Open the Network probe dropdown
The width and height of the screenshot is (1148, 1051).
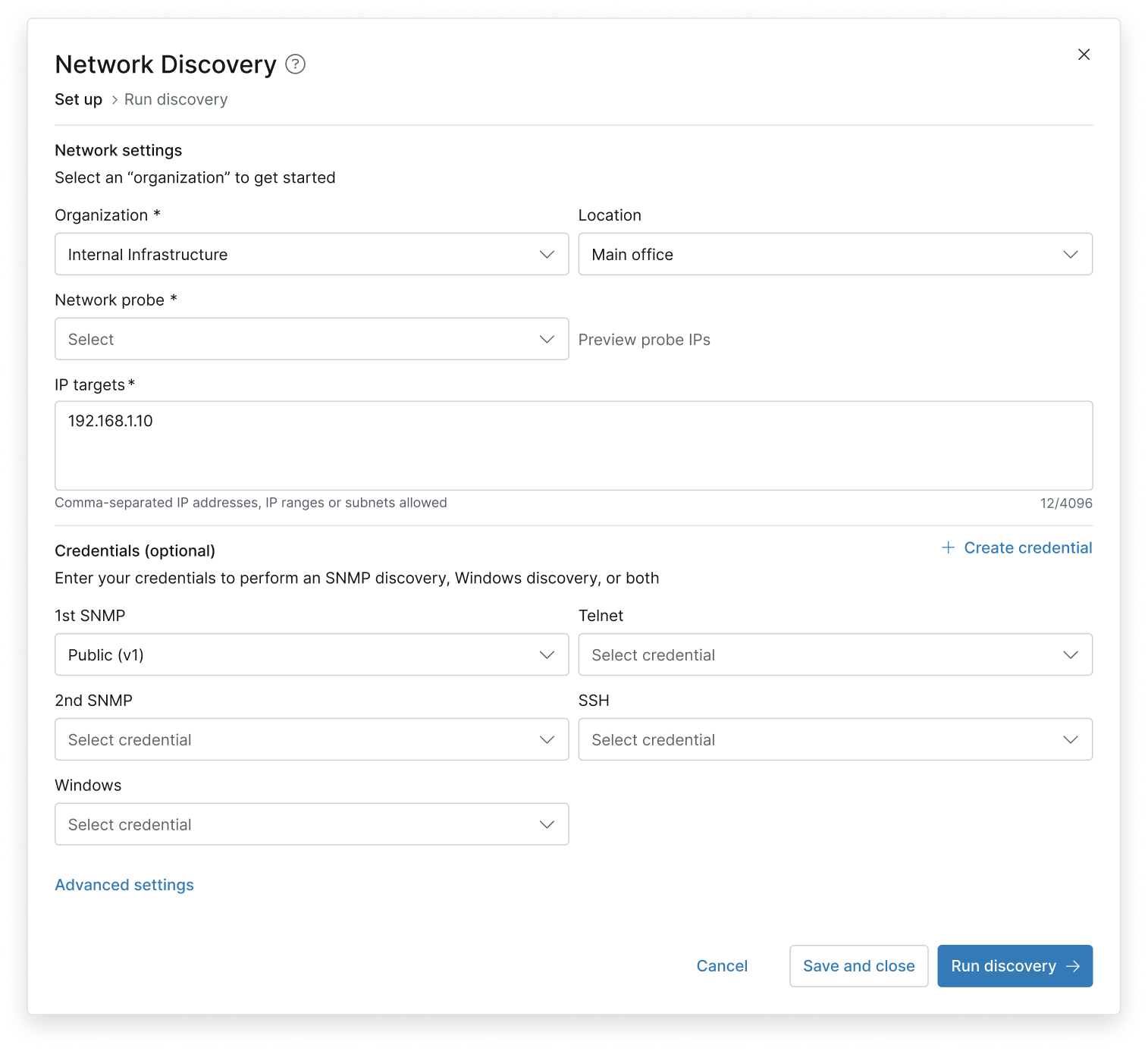pos(312,339)
